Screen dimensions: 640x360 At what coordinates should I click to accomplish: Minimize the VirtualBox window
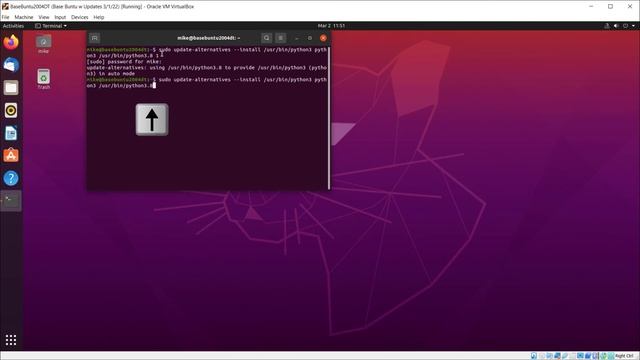tap(591, 7)
